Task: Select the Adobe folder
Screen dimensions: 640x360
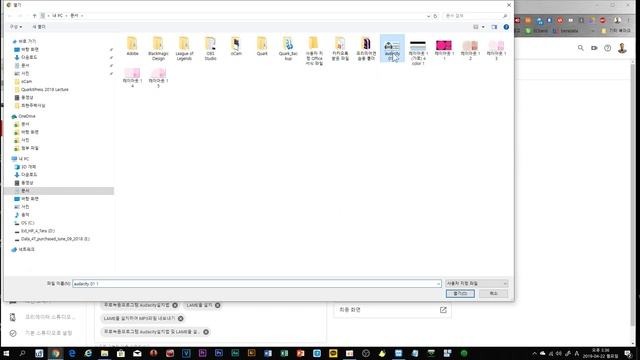Action: point(132,46)
